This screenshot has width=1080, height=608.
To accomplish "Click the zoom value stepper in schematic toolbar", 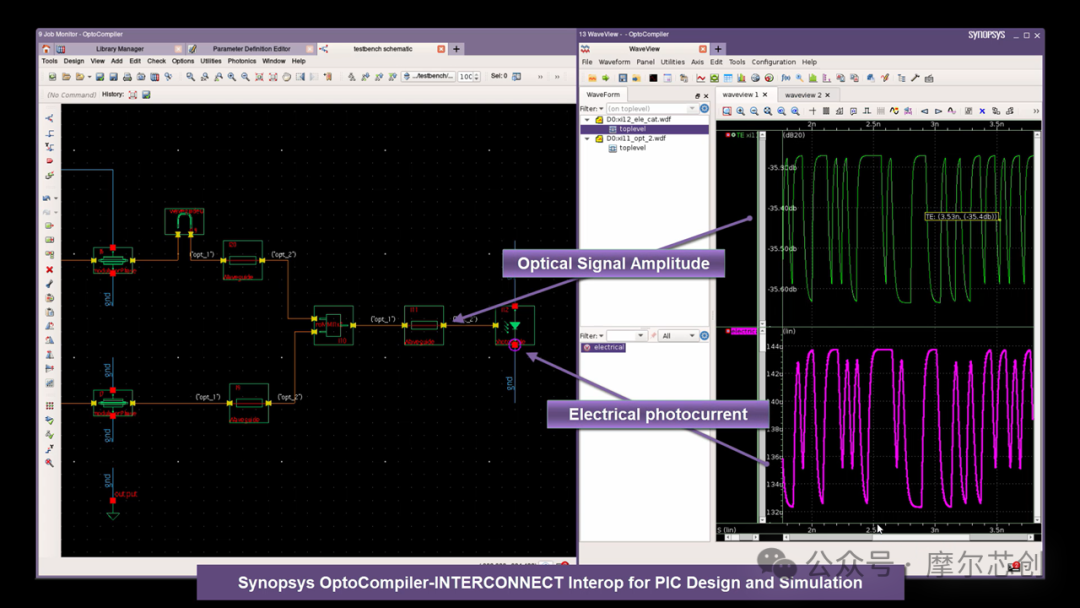I will pyautogui.click(x=477, y=76).
